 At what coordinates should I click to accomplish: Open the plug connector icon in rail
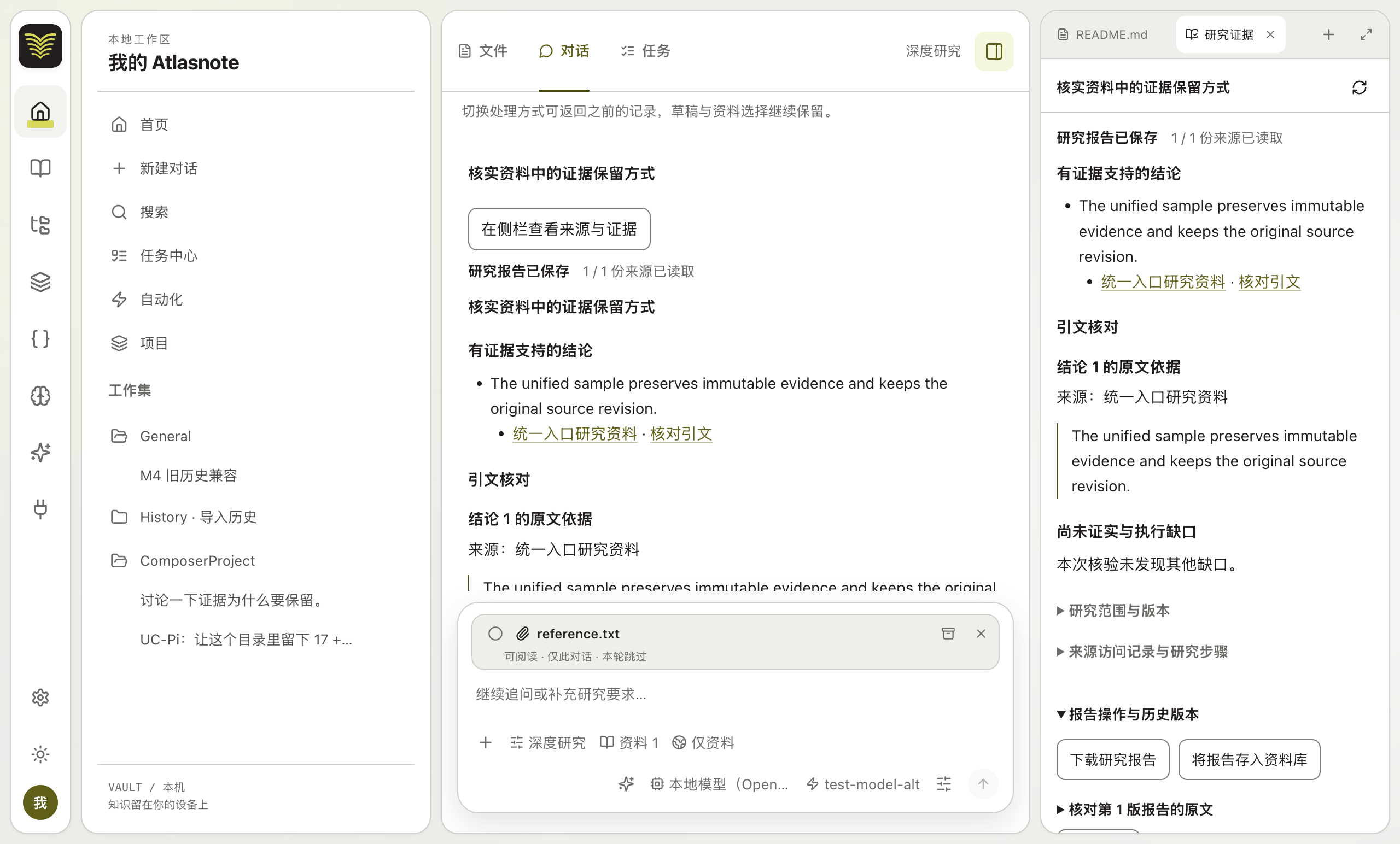pos(40,509)
